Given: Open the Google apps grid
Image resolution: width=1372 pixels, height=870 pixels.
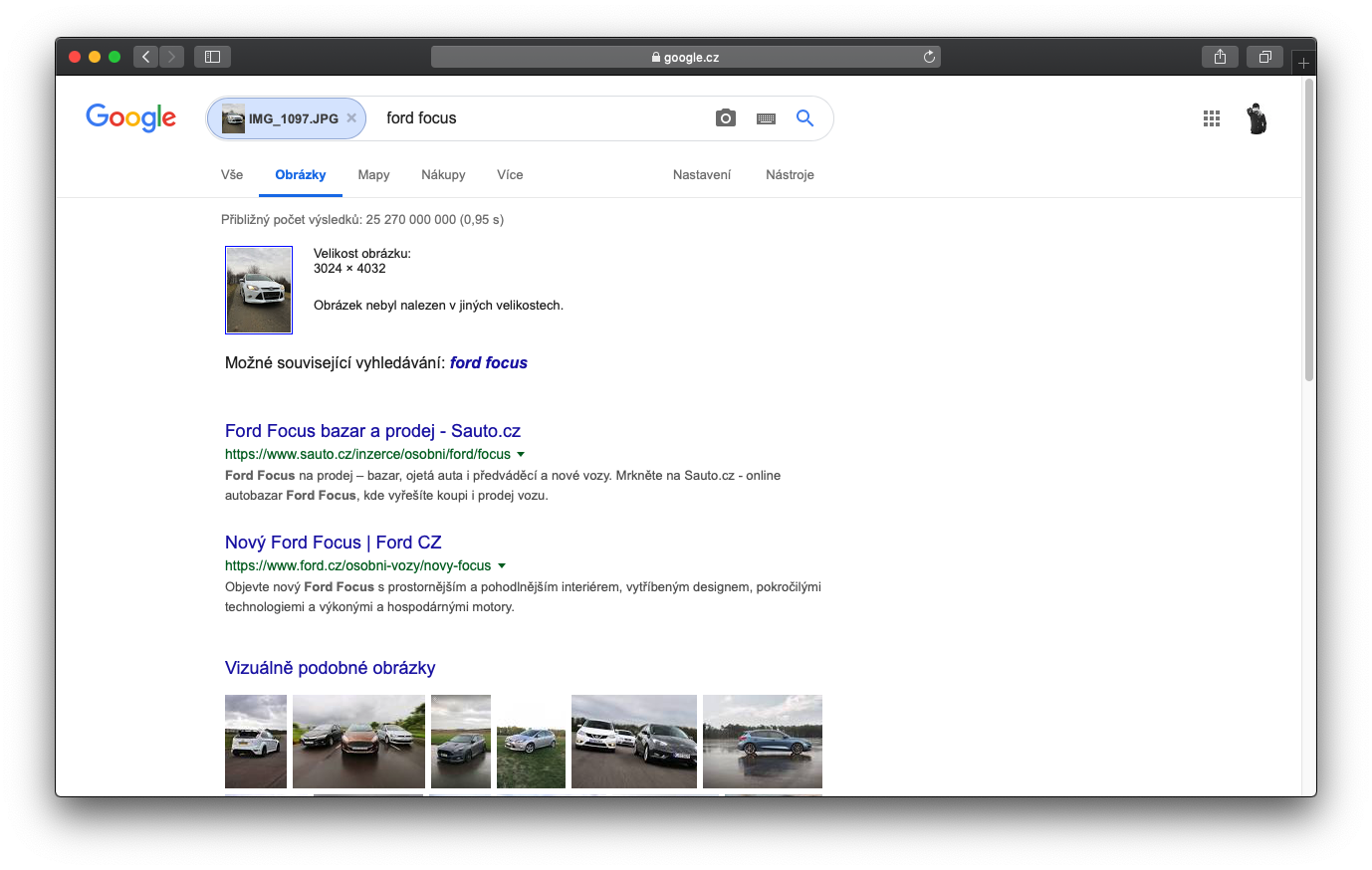Looking at the screenshot, I should tap(1212, 118).
